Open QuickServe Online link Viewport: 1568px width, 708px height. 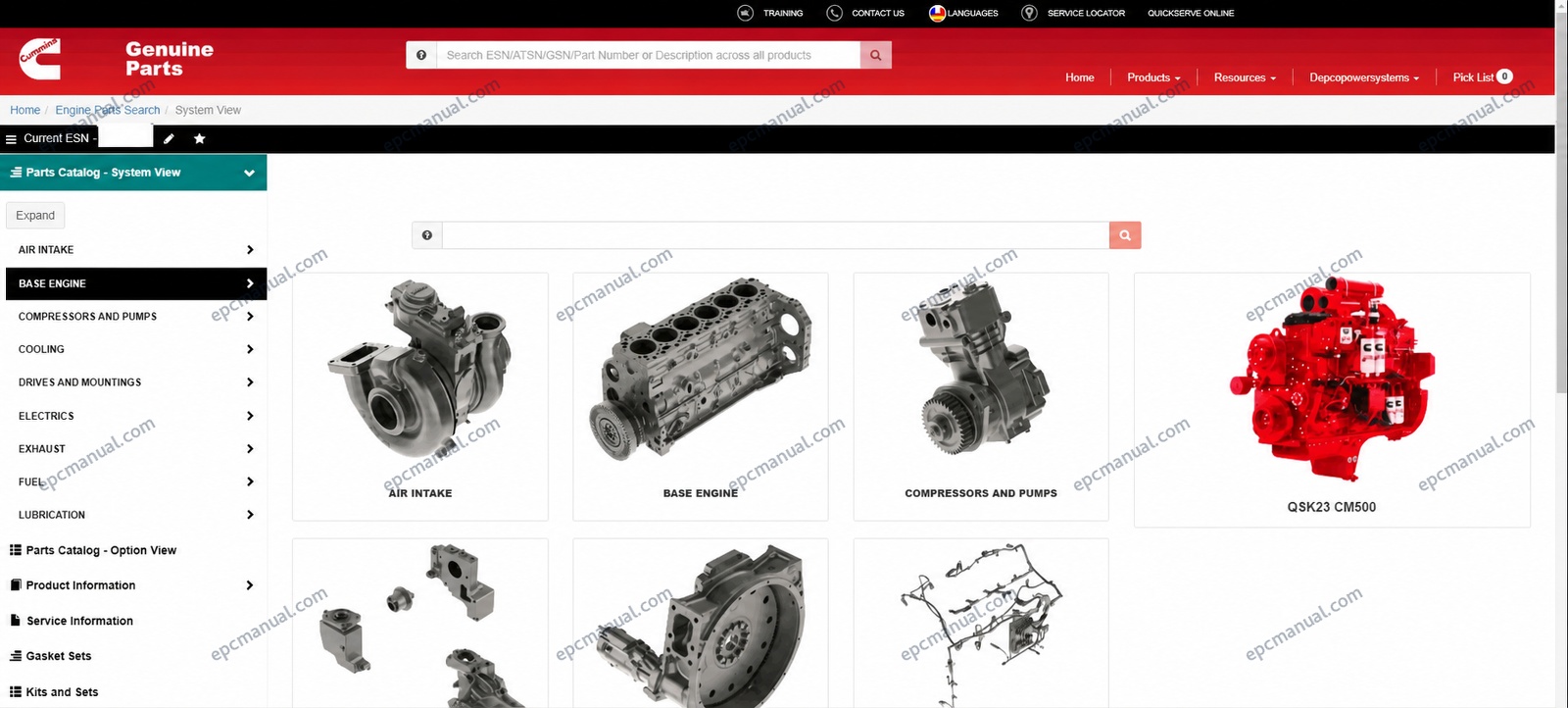(1191, 13)
